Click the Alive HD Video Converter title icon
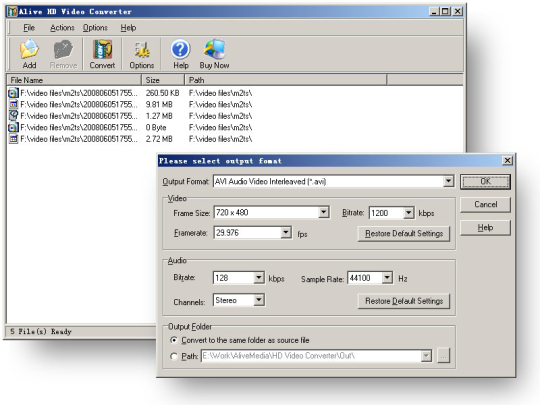Image resolution: width=540 pixels, height=405 pixels. point(12,12)
